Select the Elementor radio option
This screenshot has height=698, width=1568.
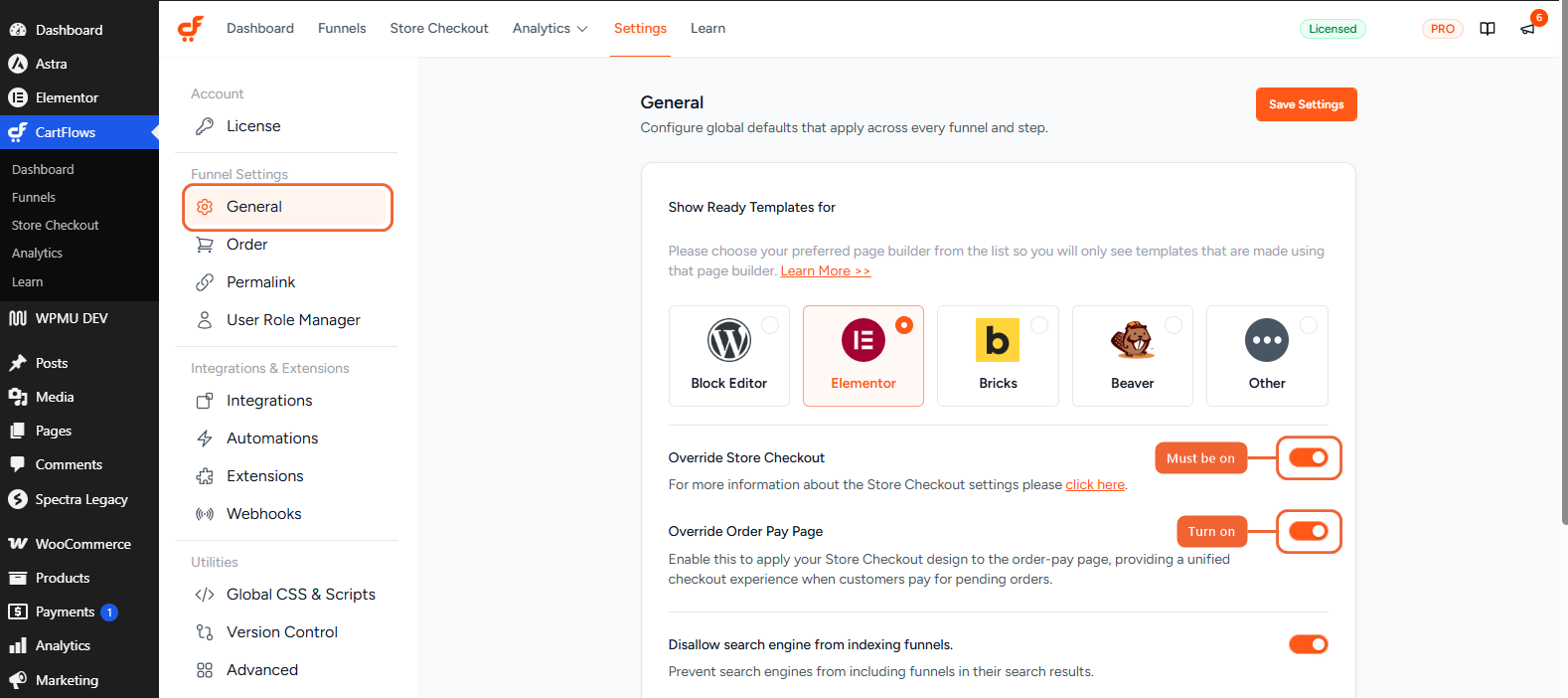point(904,325)
